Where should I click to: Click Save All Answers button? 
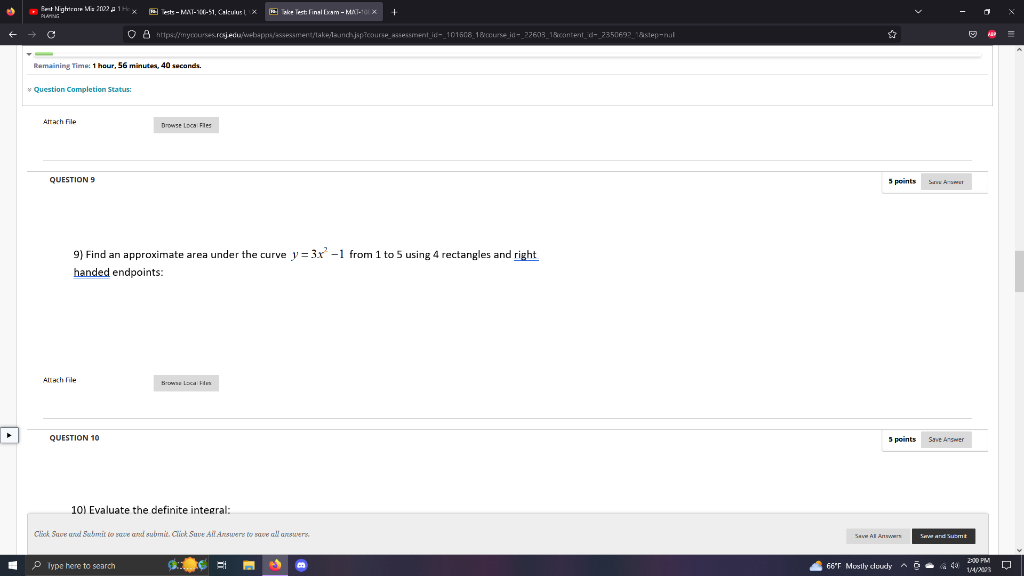point(878,536)
